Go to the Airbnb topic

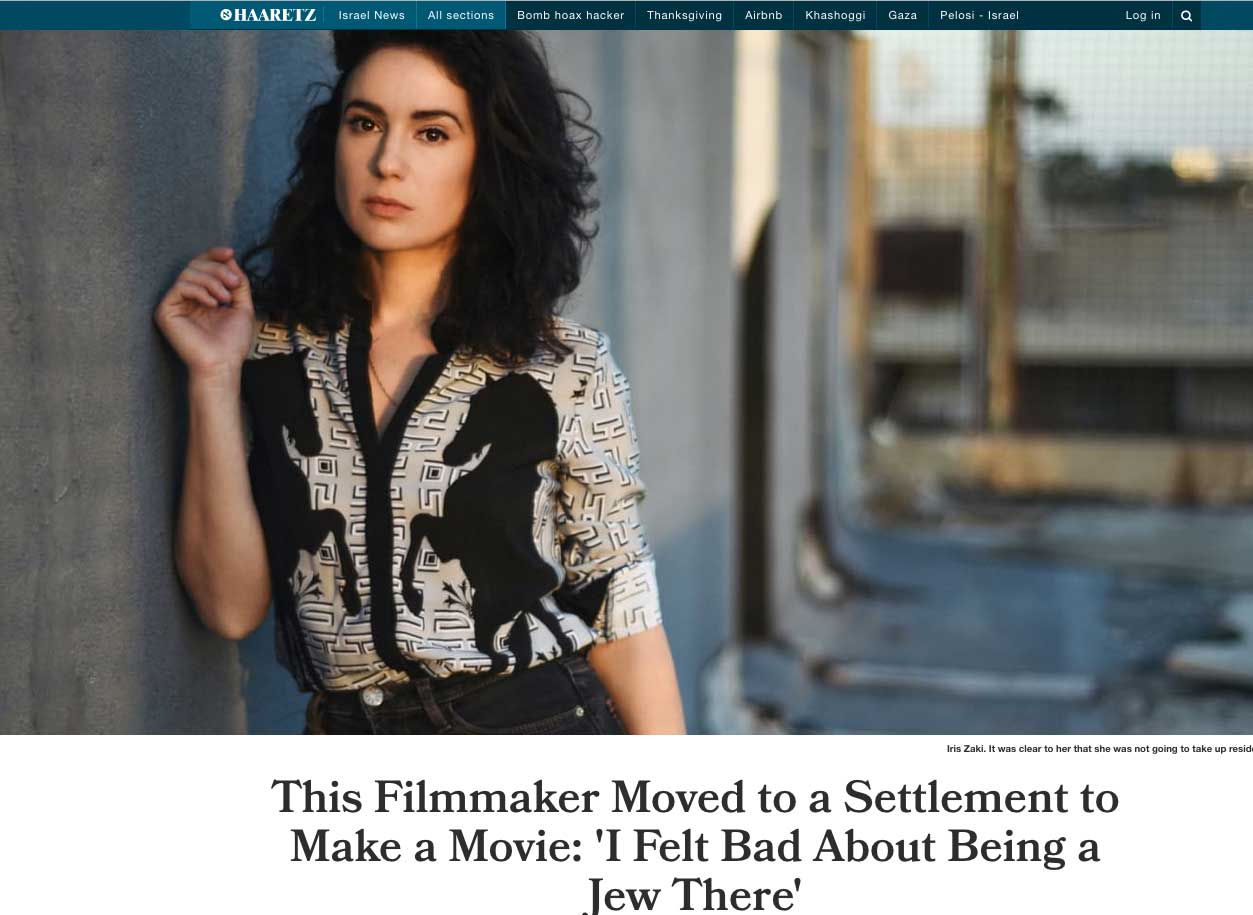point(764,15)
